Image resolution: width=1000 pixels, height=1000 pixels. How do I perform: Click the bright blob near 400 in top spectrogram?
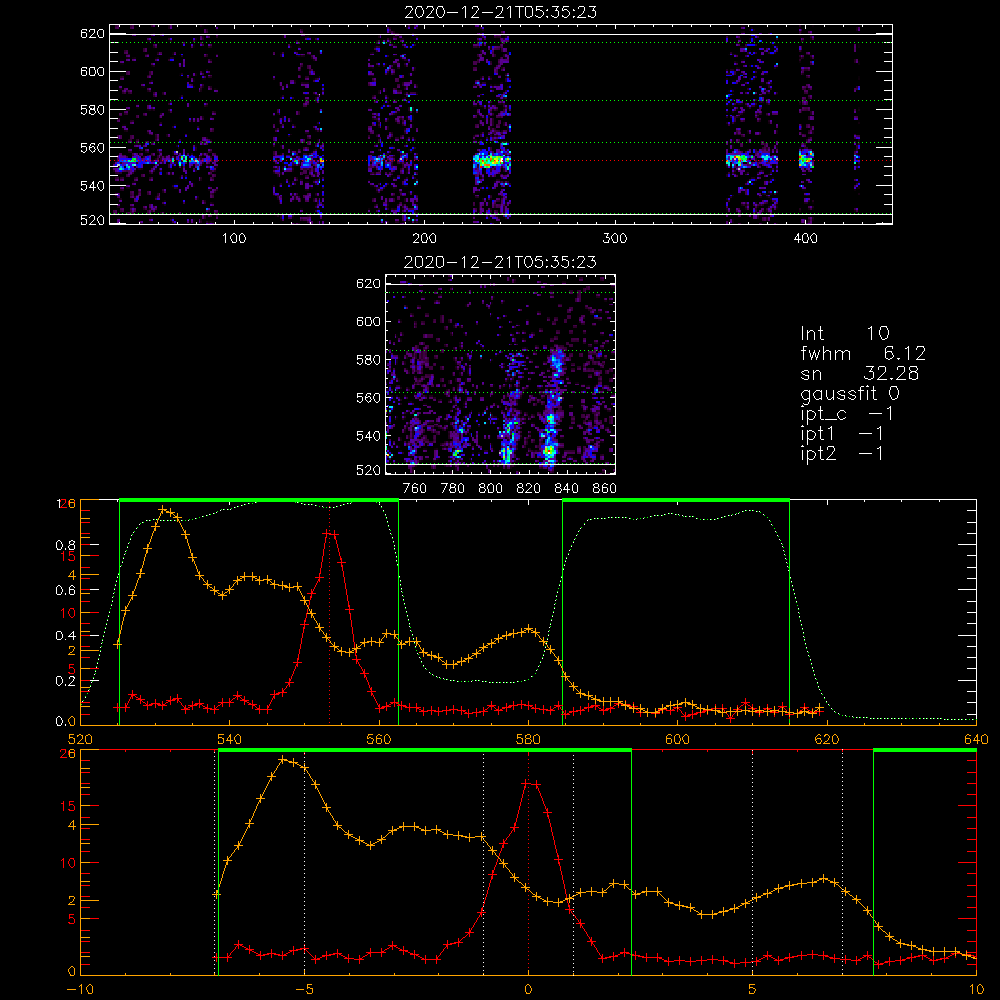click(807, 158)
